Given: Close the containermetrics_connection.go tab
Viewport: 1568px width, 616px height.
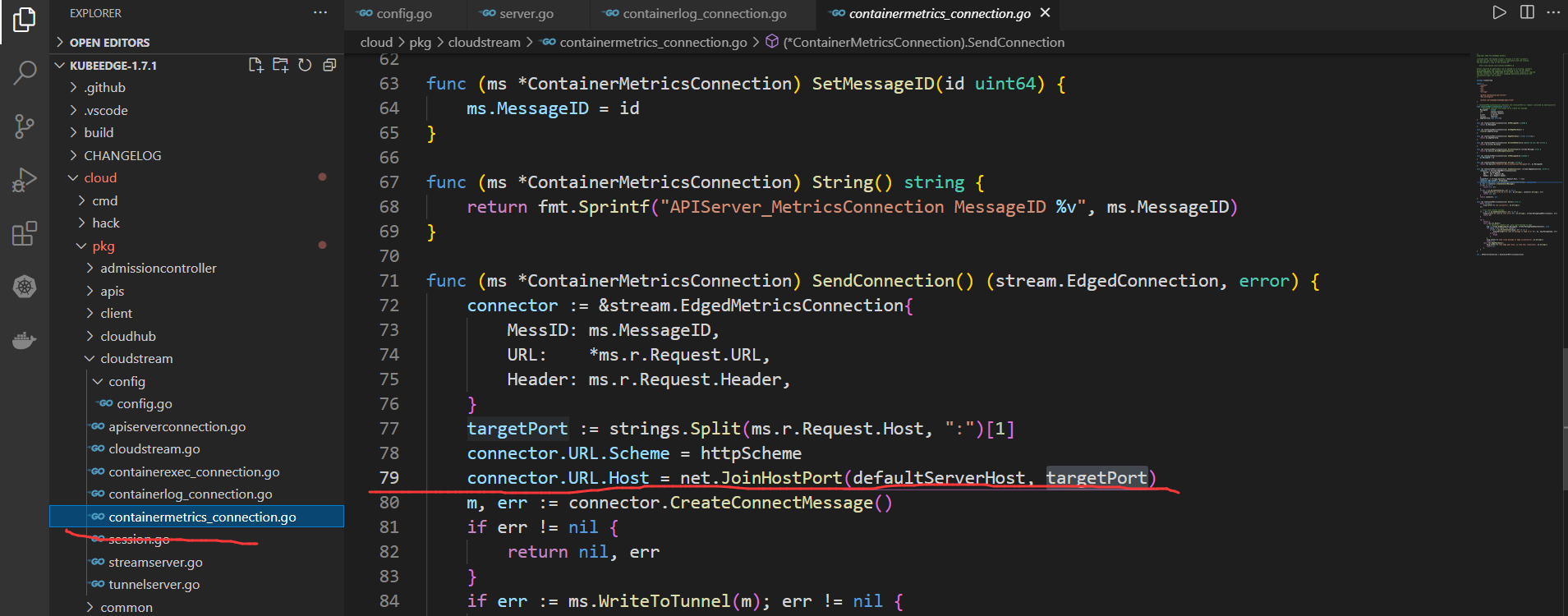Looking at the screenshot, I should [1046, 13].
